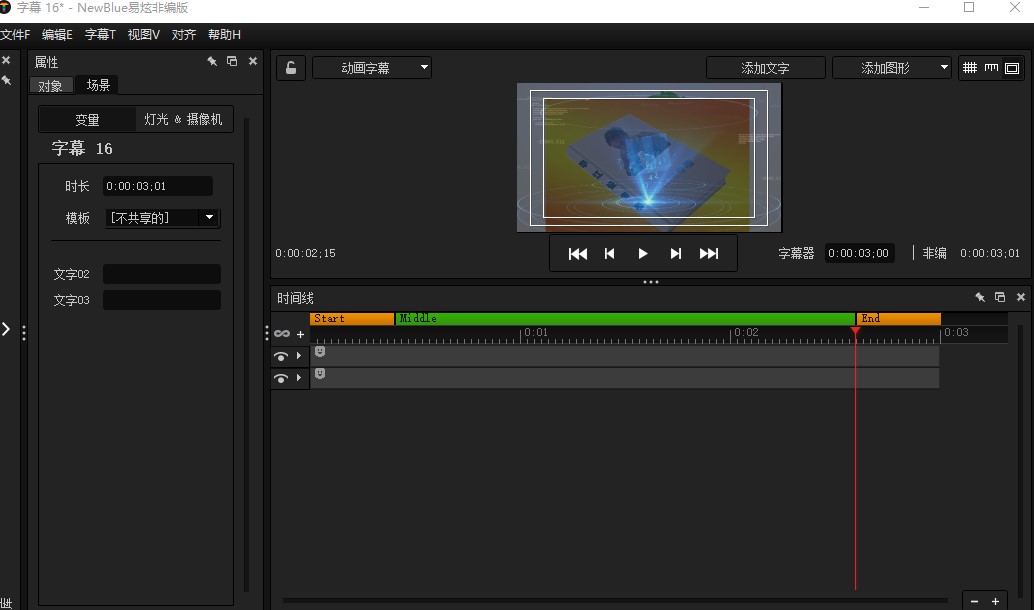This screenshot has height=610, width=1034.
Task: Click the 非编 timecode 0:00:03;01
Action: (x=990, y=253)
